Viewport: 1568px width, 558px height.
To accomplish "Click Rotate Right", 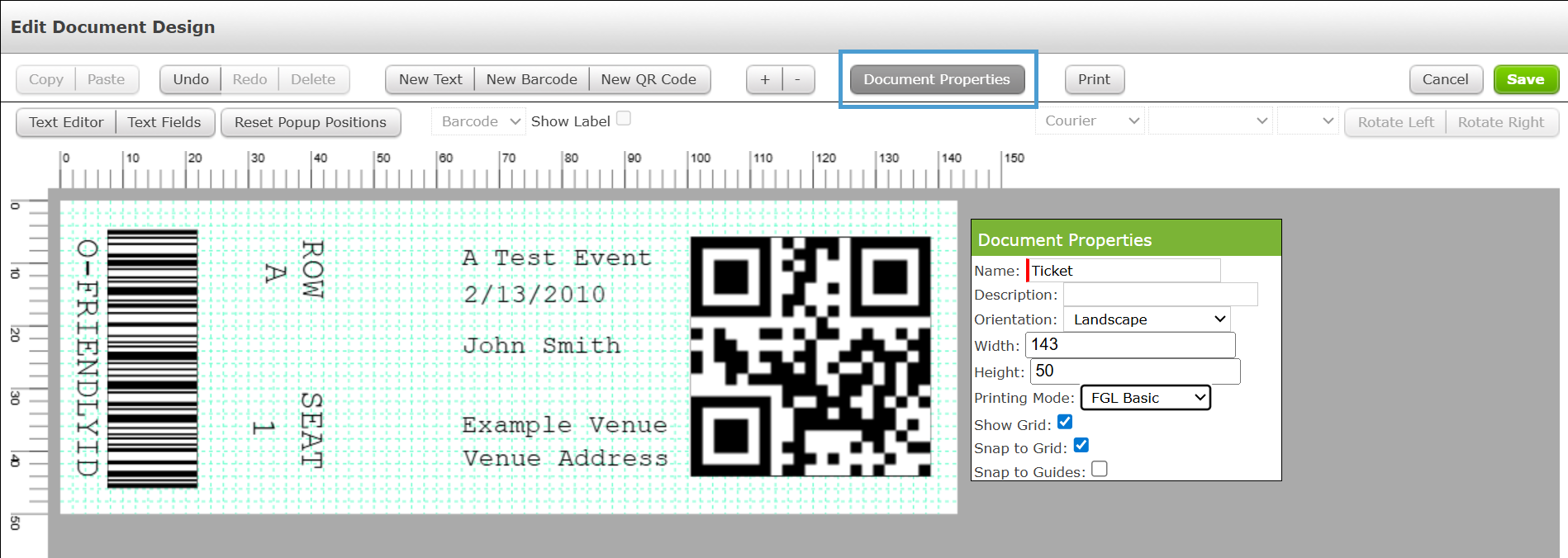I will (1501, 122).
